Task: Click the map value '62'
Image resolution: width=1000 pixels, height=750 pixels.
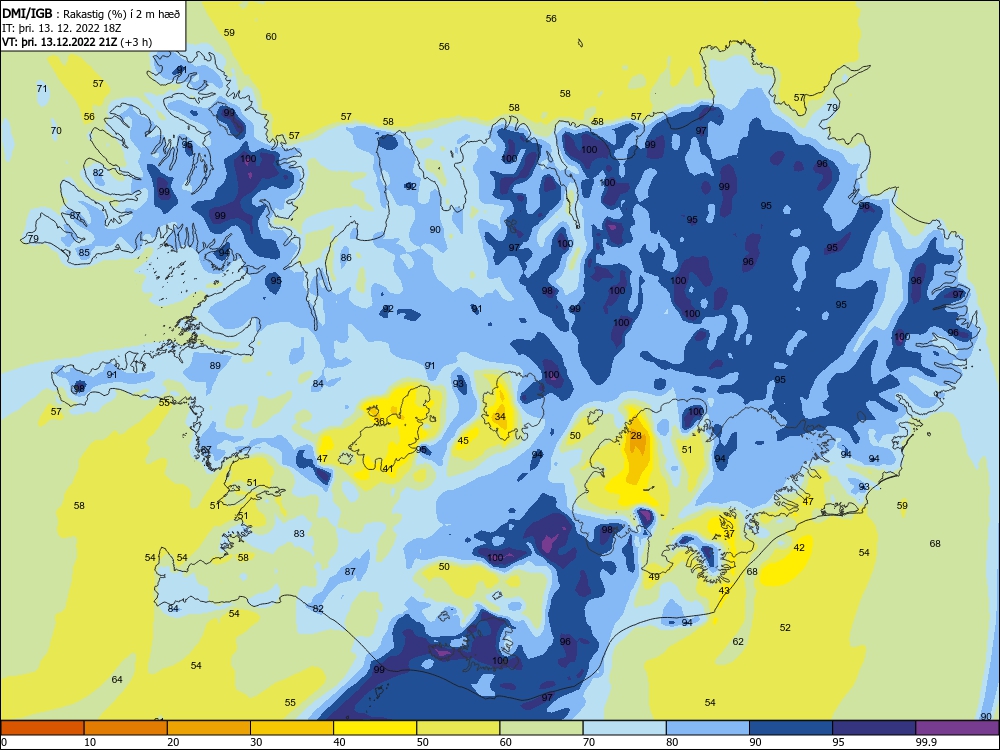Action: [x=738, y=642]
